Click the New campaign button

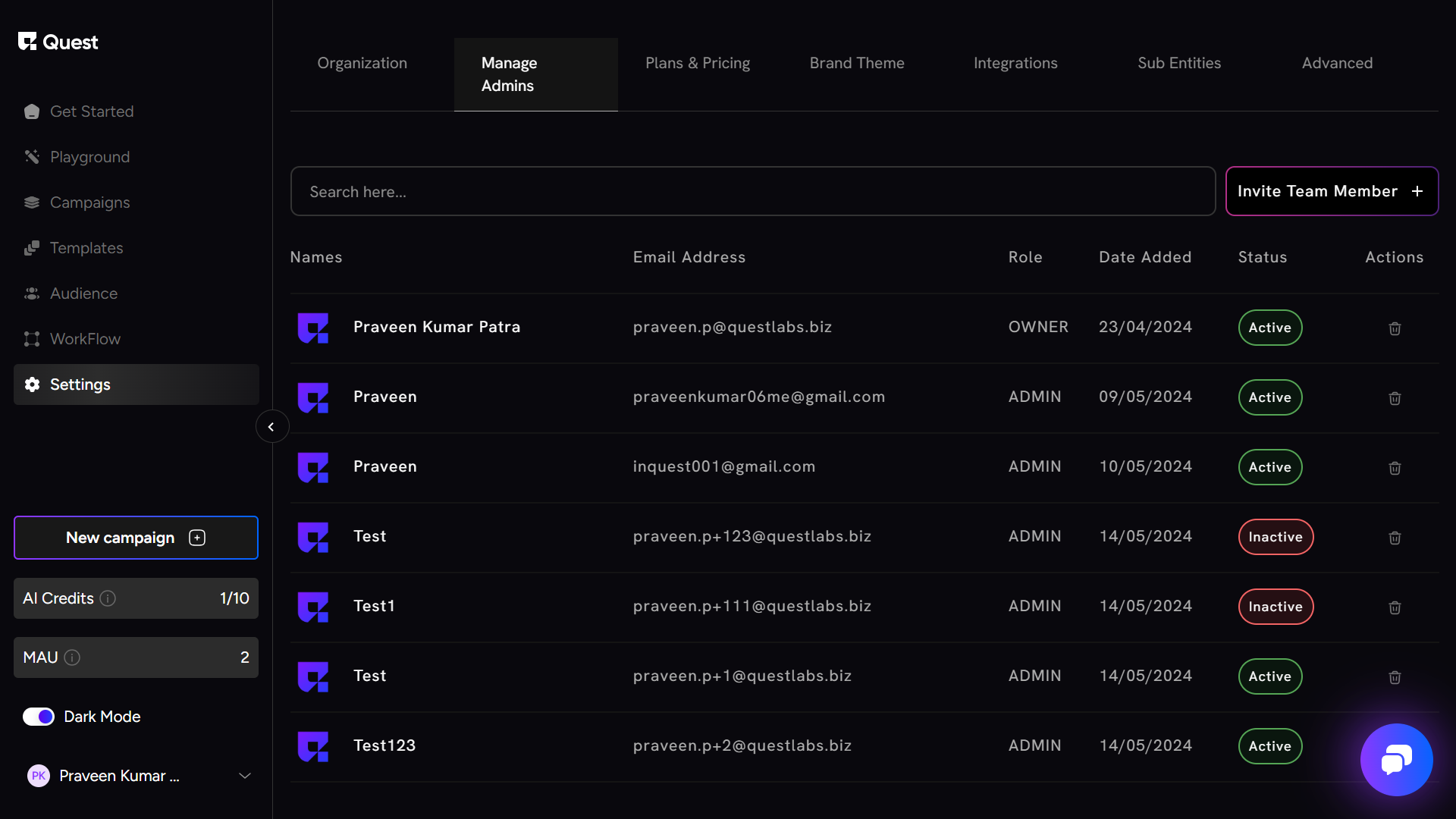136,538
